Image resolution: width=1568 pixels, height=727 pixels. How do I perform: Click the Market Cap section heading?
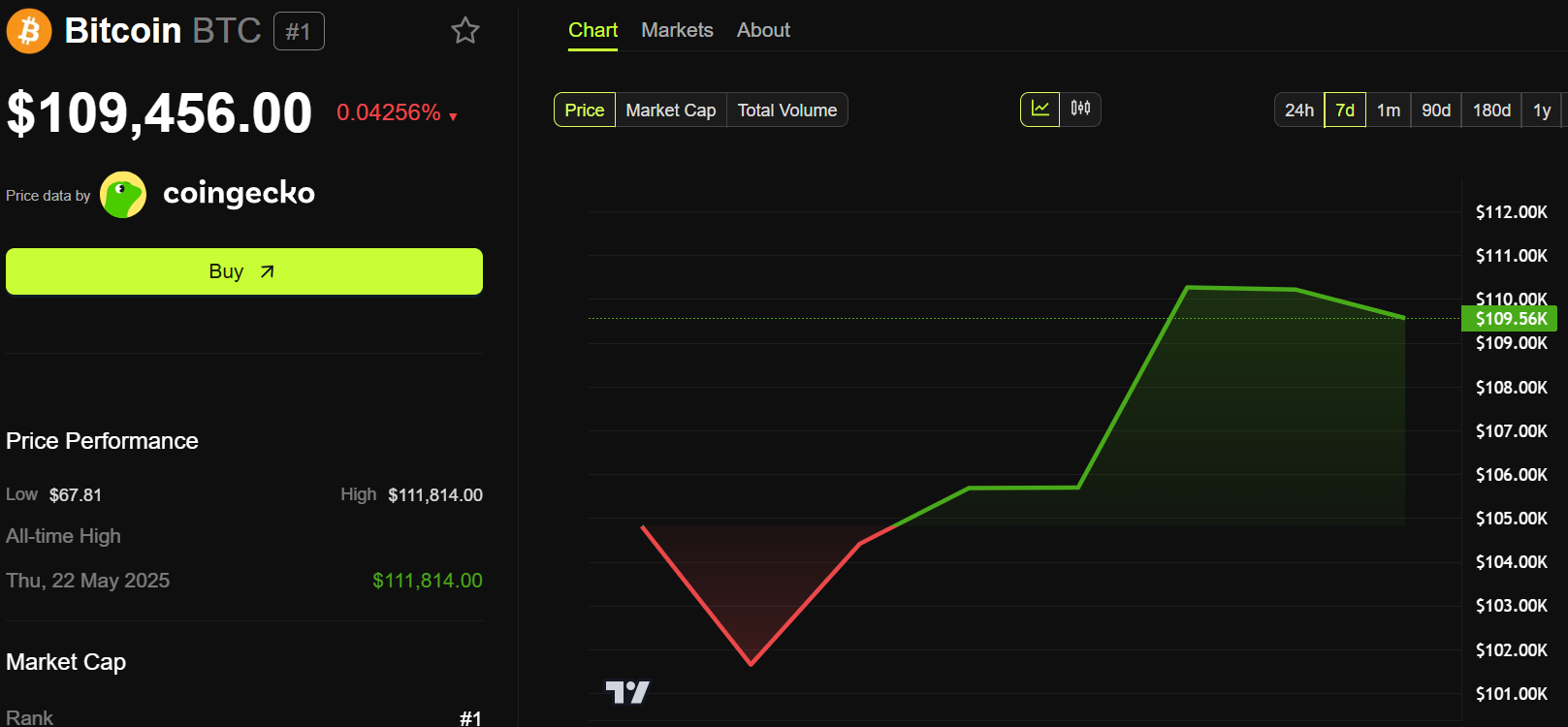click(66, 662)
